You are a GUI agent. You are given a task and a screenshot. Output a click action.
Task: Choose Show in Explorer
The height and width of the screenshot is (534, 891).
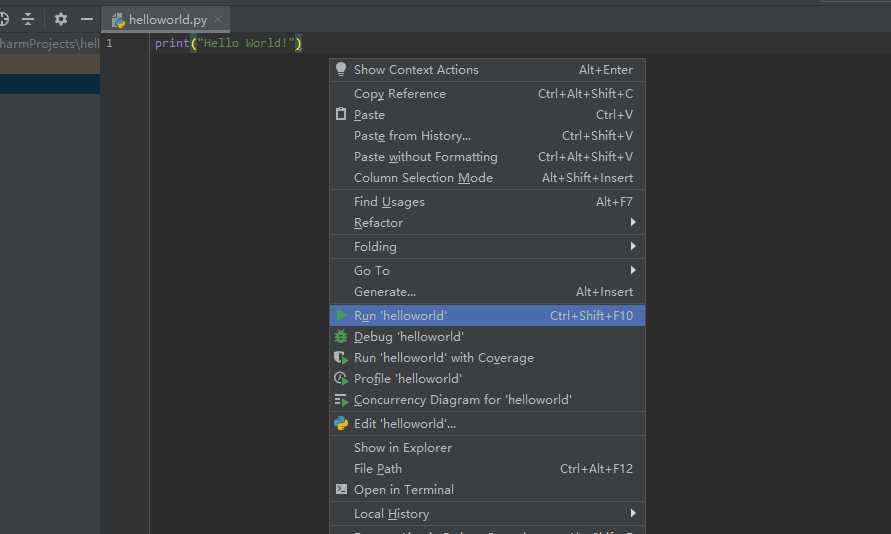[x=488, y=448]
